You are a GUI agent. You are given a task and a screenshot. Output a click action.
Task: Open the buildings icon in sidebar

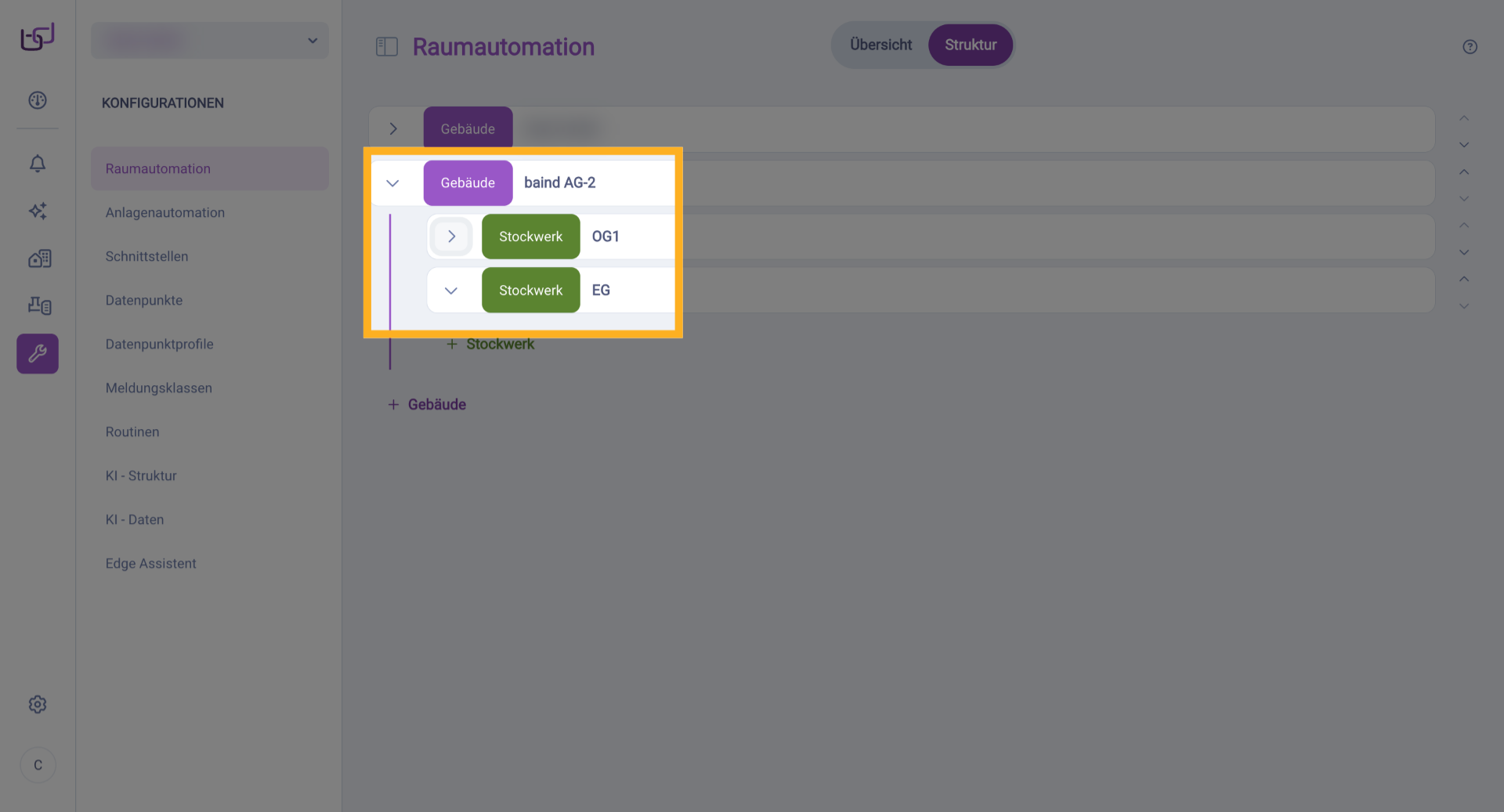pos(39,258)
